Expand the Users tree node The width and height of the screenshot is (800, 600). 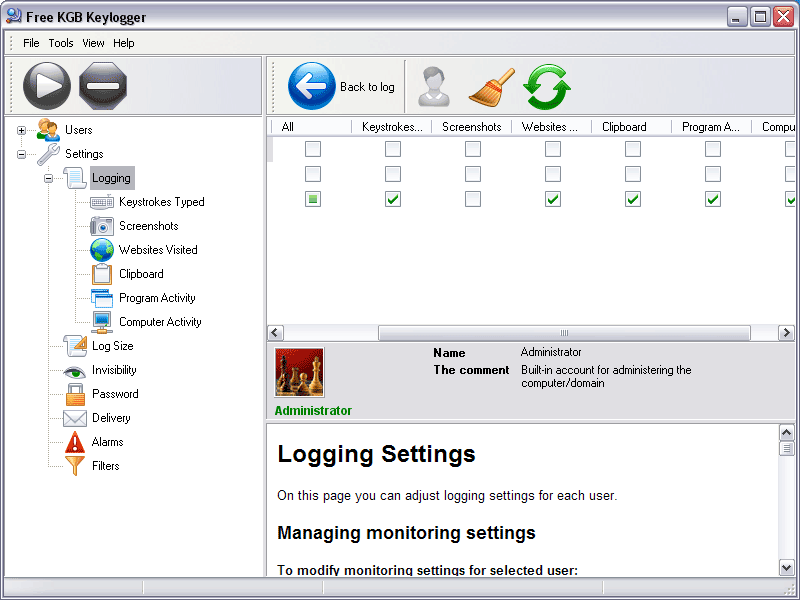pyautogui.click(x=21, y=130)
